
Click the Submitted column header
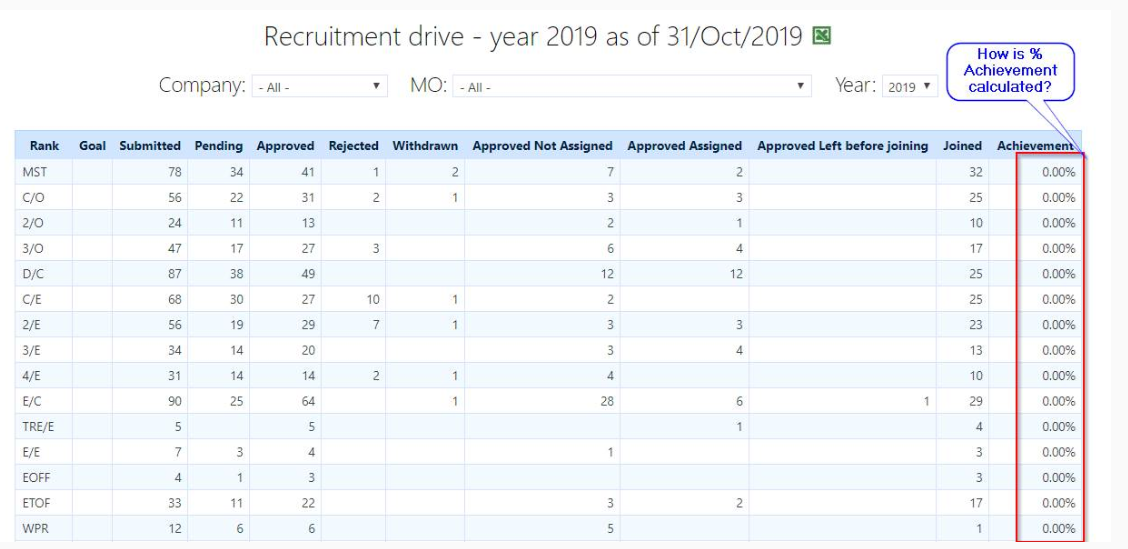(150, 145)
